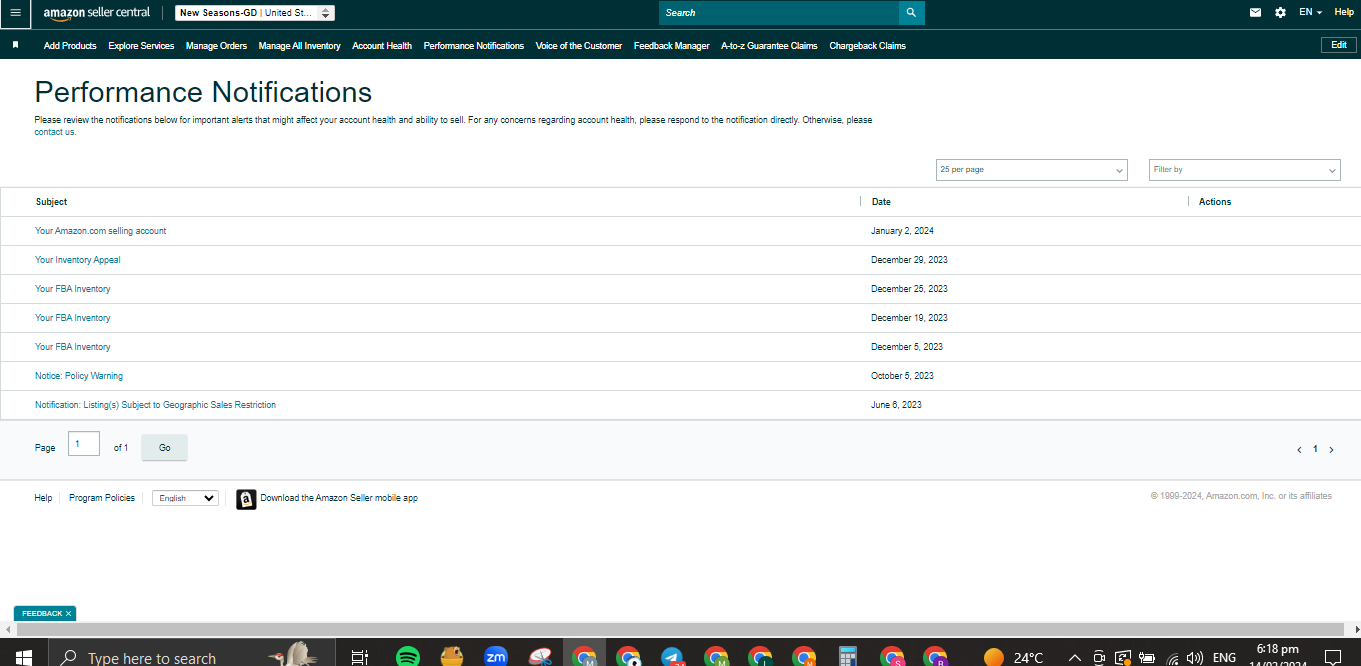The width and height of the screenshot is (1361, 666).
Task: Go to the next page arrow
Action: pos(1331,450)
